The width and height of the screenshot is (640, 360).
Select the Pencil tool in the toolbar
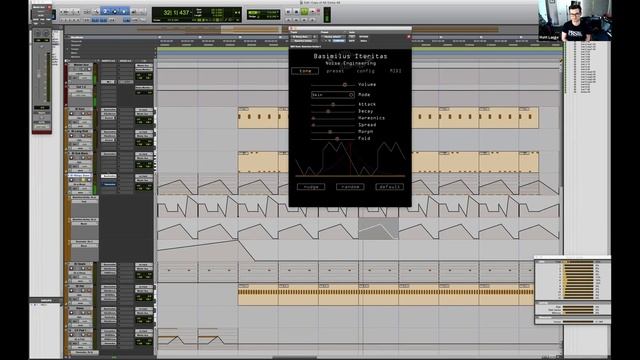(142, 12)
